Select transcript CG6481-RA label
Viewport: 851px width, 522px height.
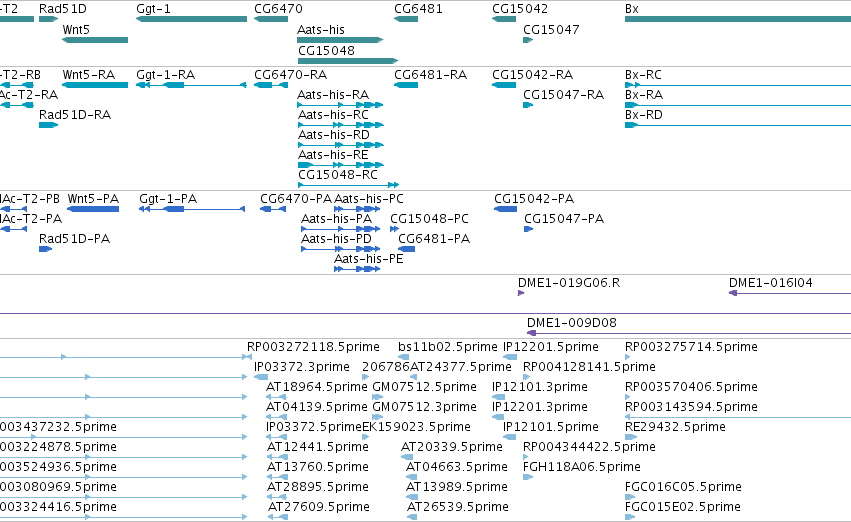tap(430, 74)
